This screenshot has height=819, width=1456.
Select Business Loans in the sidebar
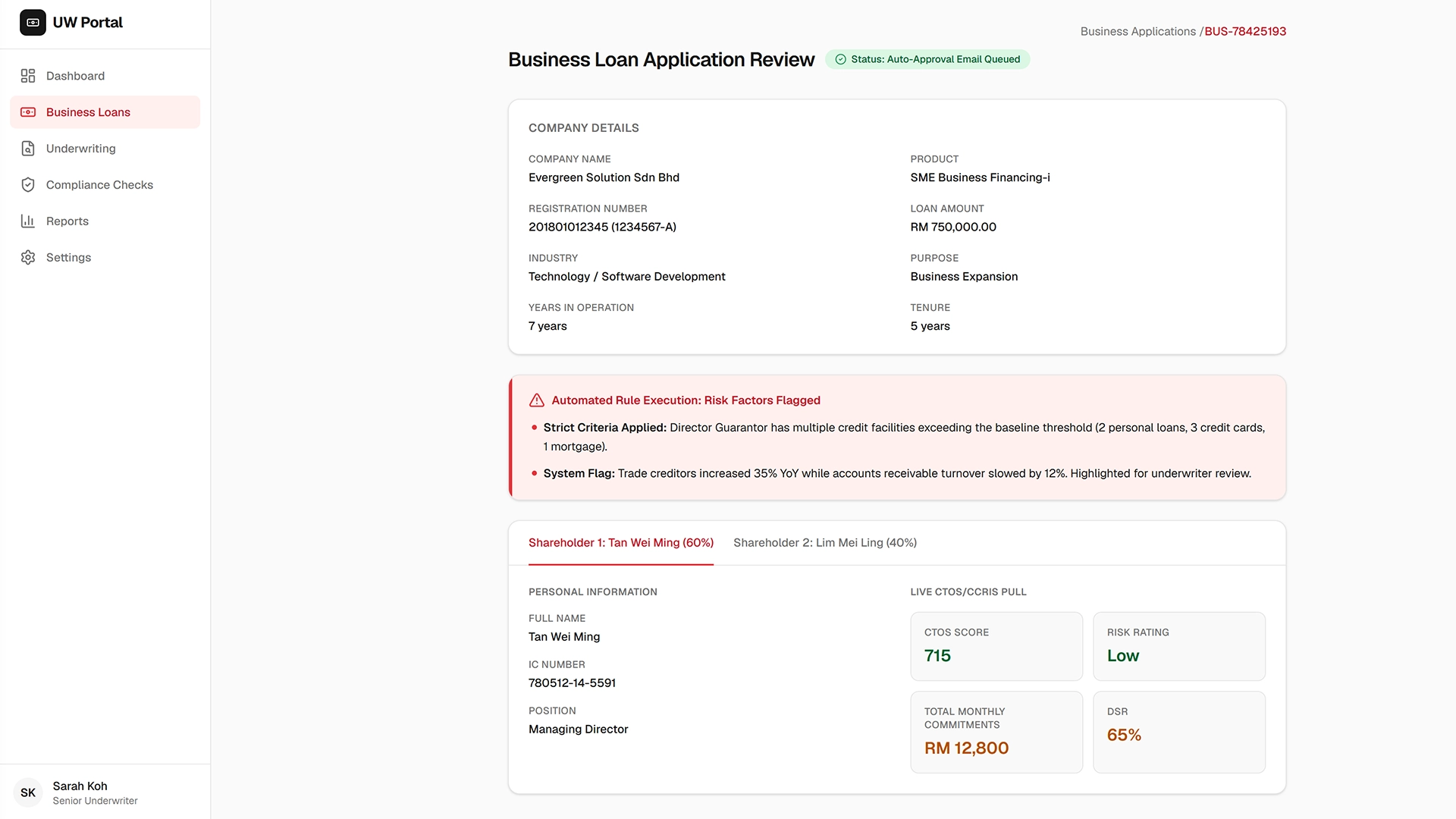[105, 112]
